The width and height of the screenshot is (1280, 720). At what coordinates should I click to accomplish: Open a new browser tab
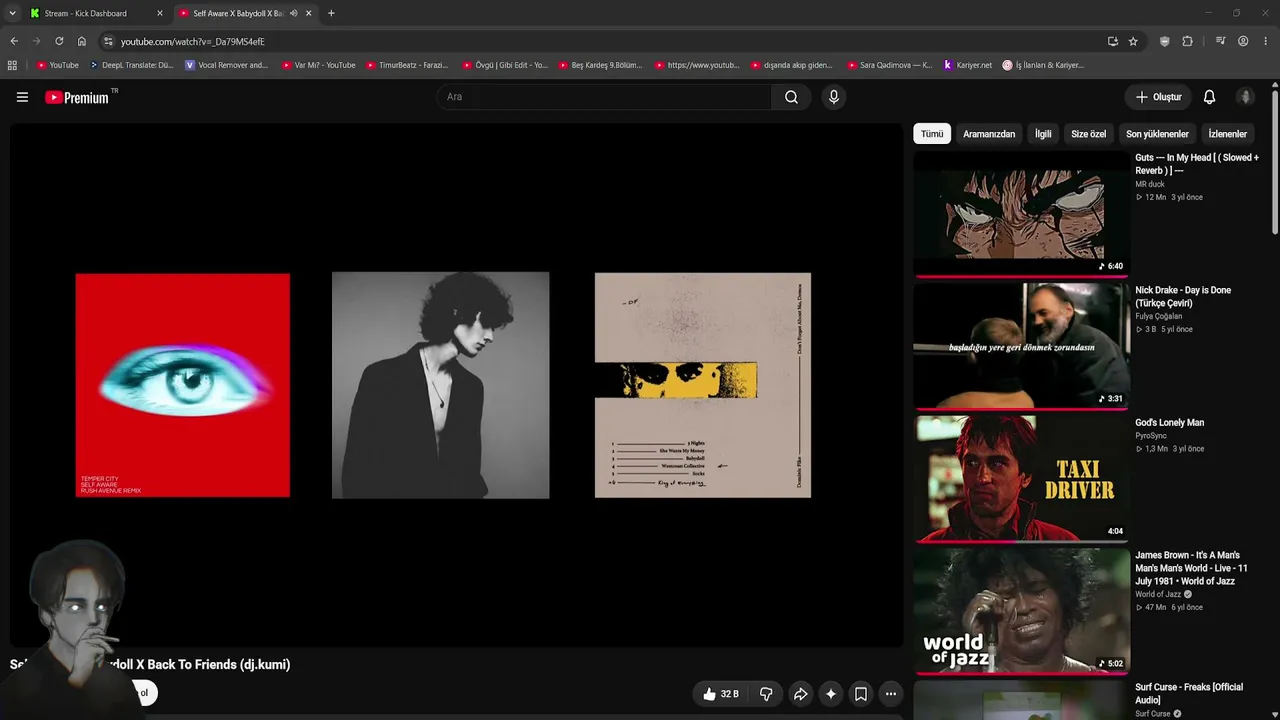[x=331, y=13]
